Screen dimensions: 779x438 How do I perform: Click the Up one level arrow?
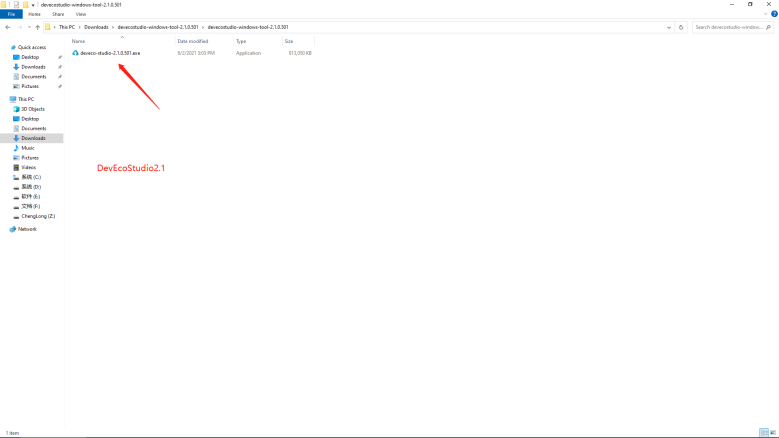tap(37, 27)
